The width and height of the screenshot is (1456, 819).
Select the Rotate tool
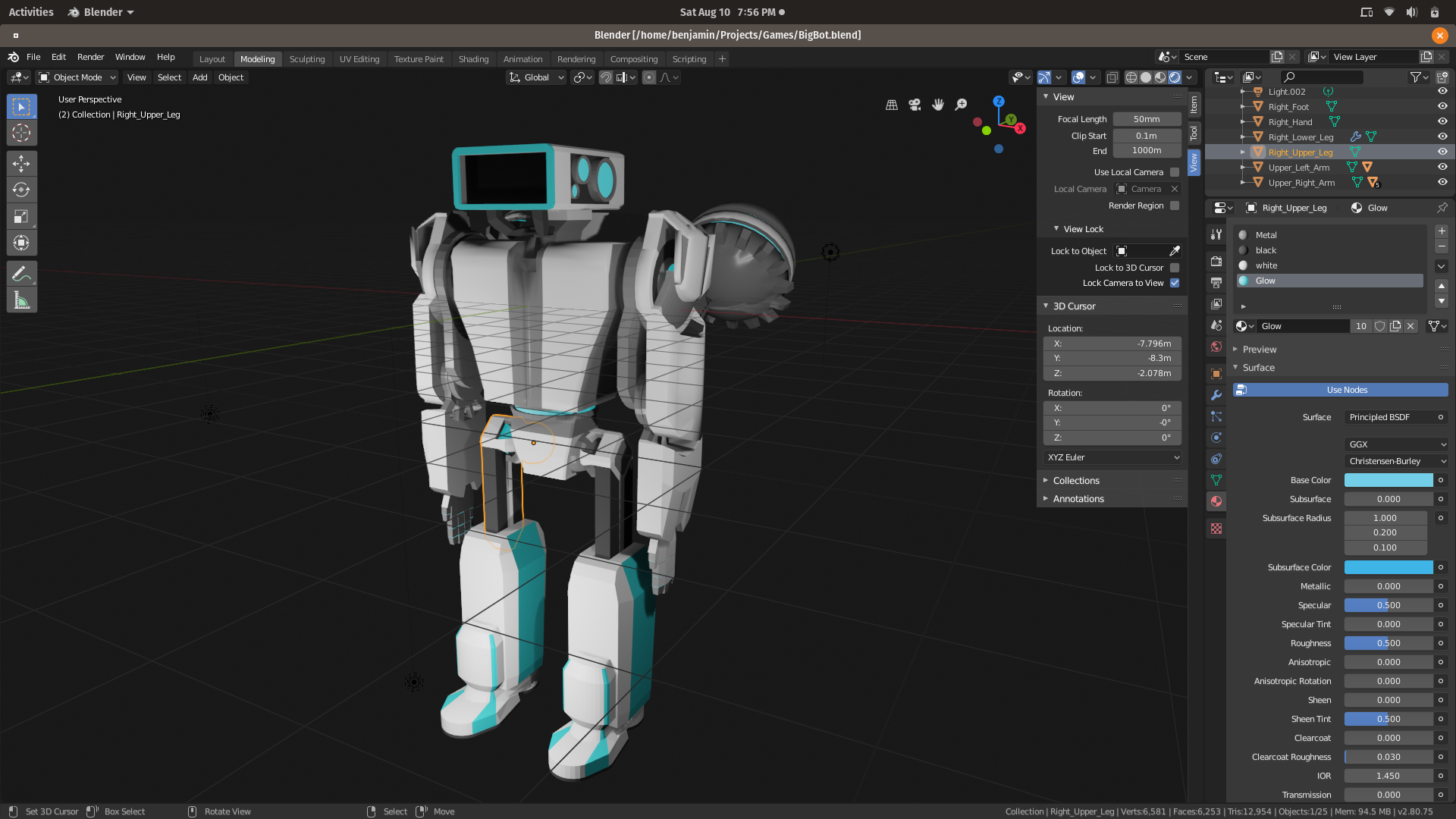click(21, 190)
